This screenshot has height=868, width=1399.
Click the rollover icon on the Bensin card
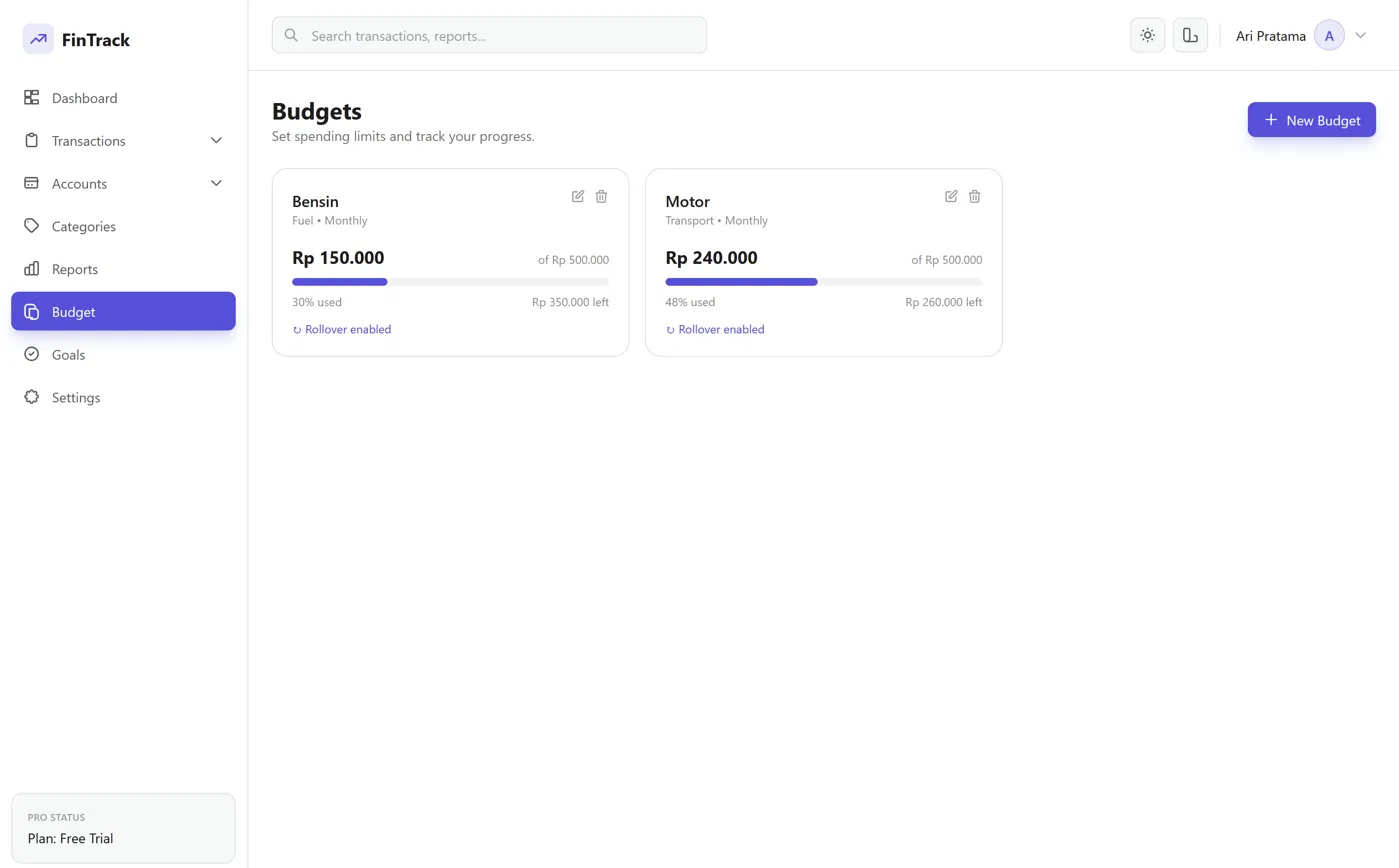[297, 330]
